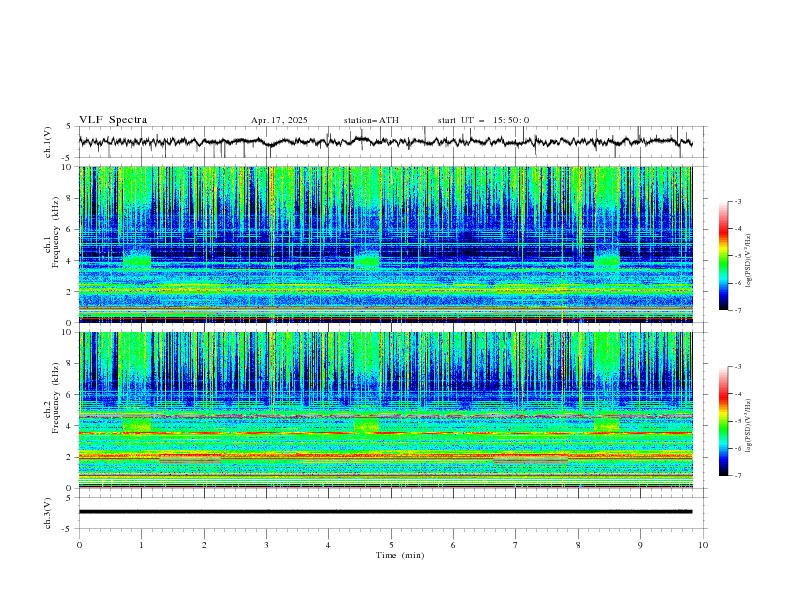Click the "-7" tick on ch.2 colorbar
The width and height of the screenshot is (792, 612).
click(737, 475)
